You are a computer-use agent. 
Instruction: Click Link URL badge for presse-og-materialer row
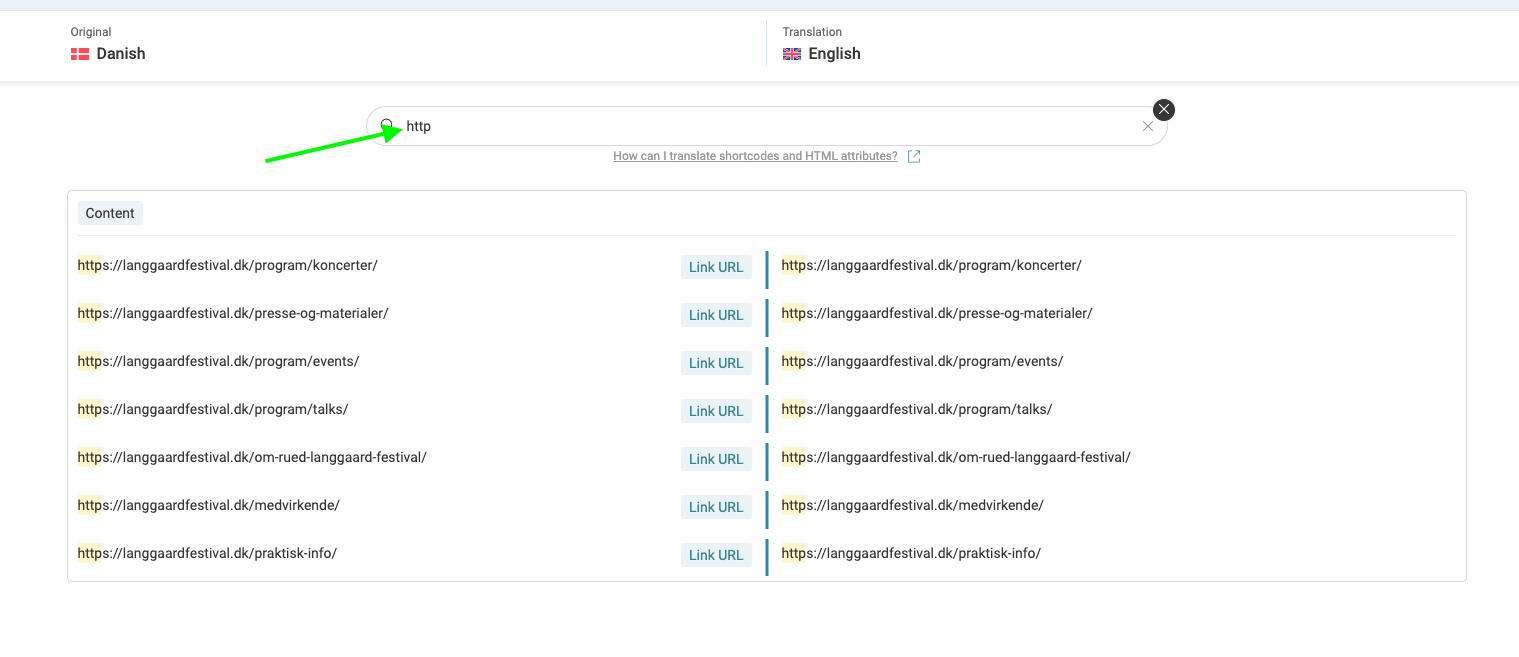[716, 315]
